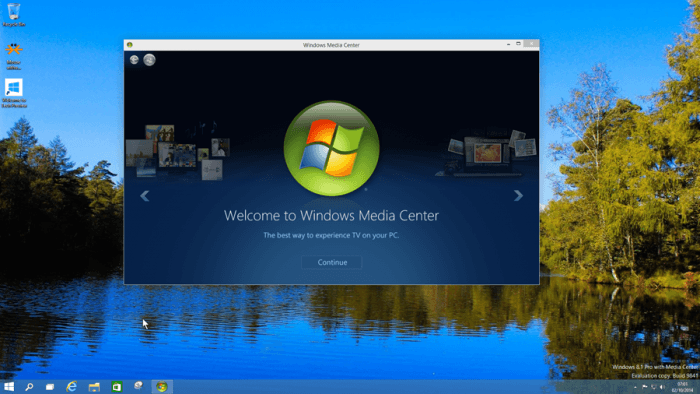Screen dimensions: 700x394
Task: Open taskbar Search magnifier
Action: click(x=29, y=387)
